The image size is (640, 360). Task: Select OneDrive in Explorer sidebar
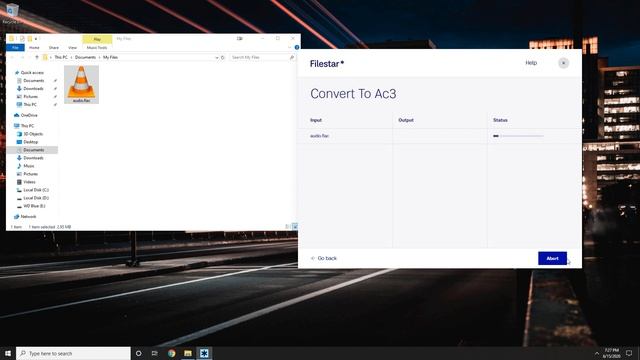pos(29,116)
